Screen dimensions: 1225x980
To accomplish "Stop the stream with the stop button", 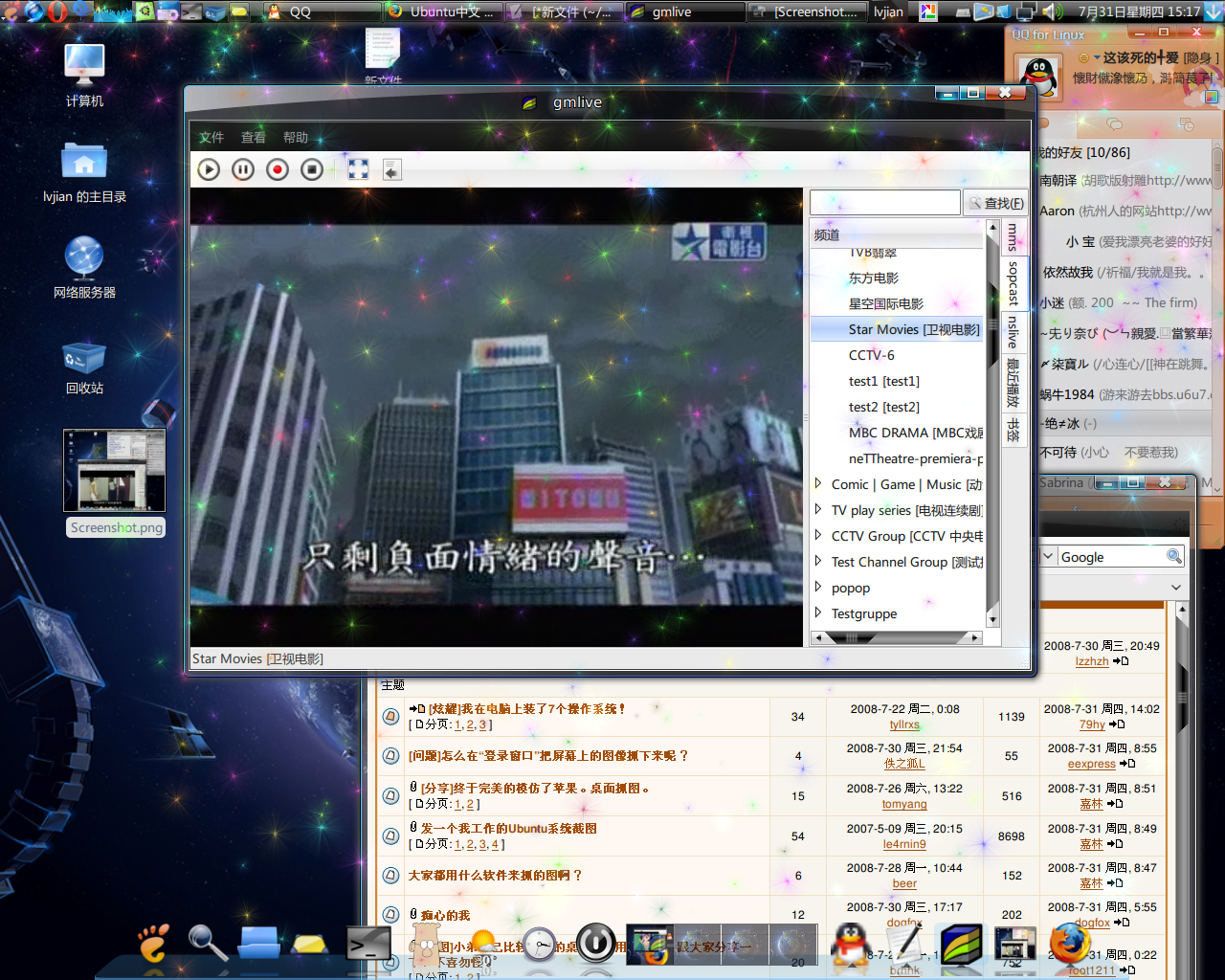I will (312, 169).
